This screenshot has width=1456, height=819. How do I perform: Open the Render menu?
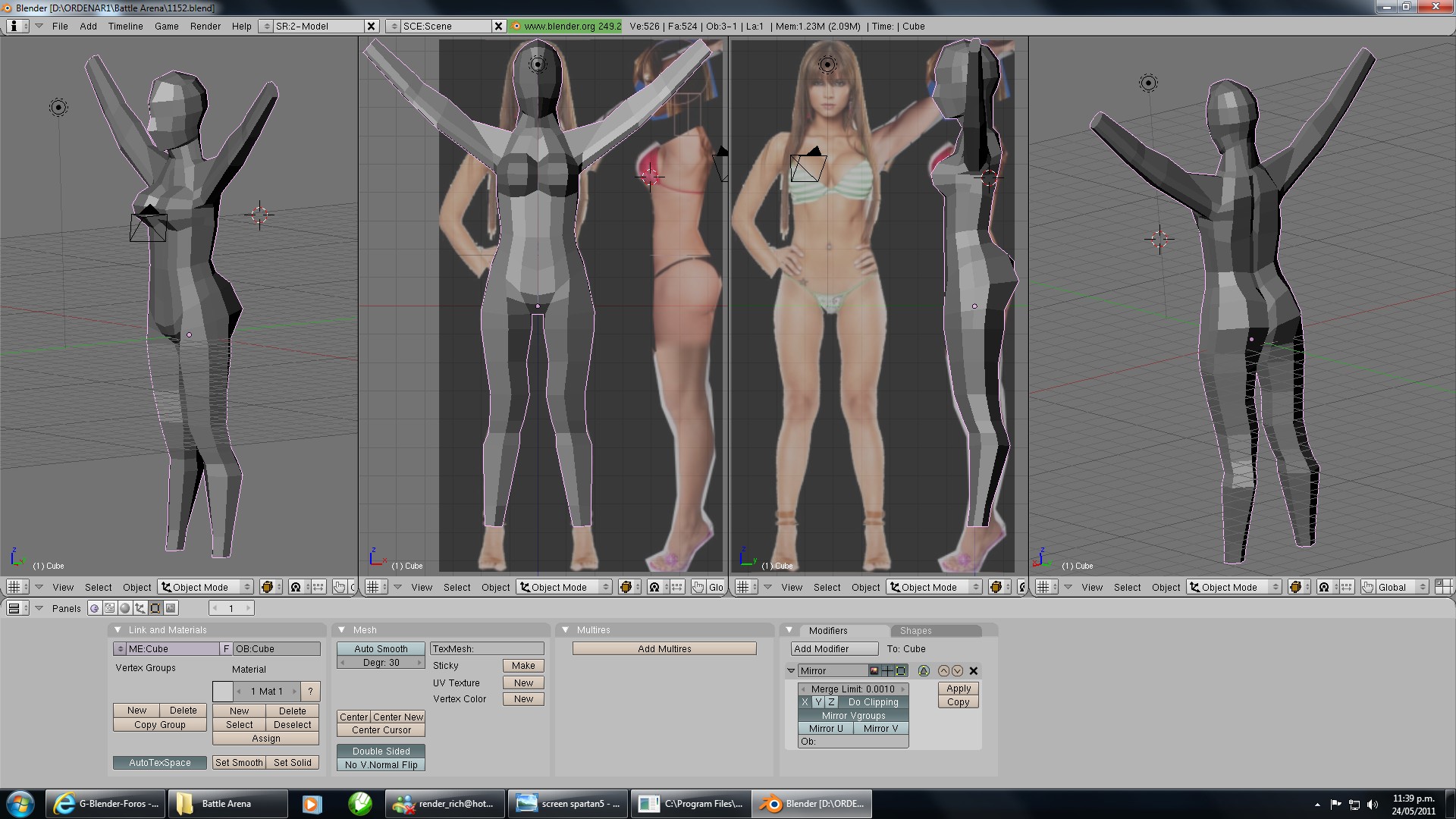coord(205,27)
